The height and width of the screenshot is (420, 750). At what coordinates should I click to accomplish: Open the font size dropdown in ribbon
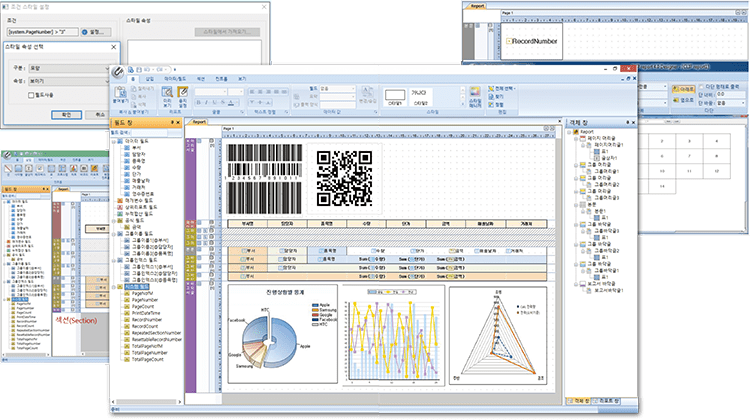pos(236,91)
